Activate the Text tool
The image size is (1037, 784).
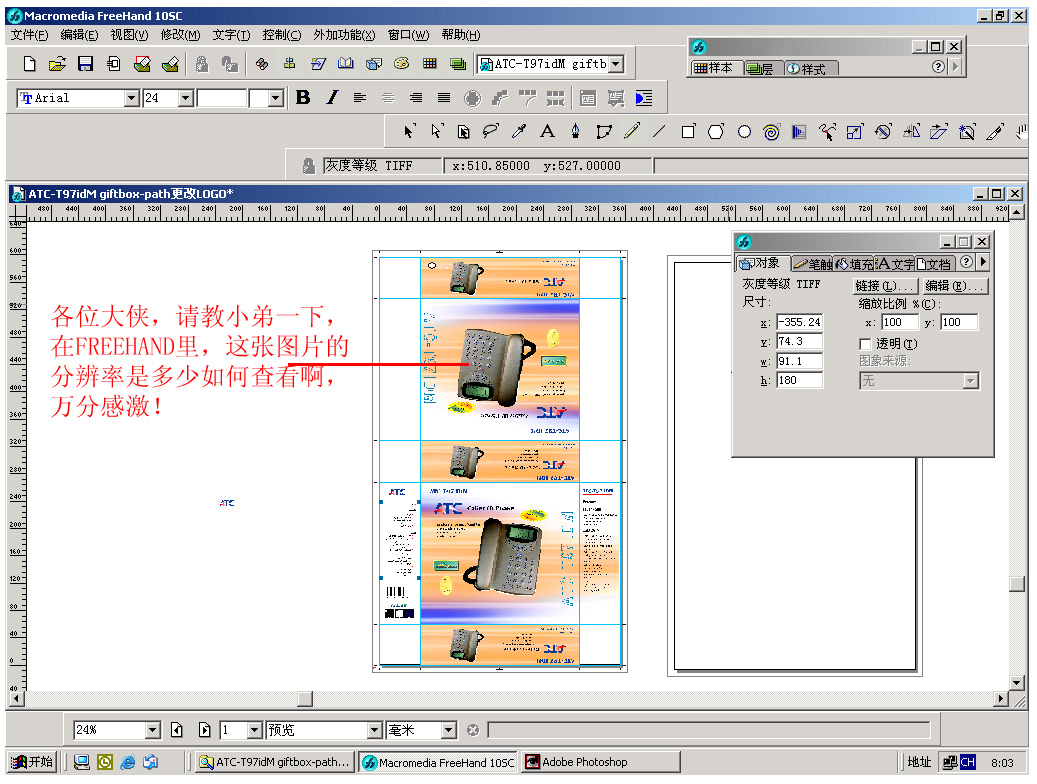(x=547, y=132)
